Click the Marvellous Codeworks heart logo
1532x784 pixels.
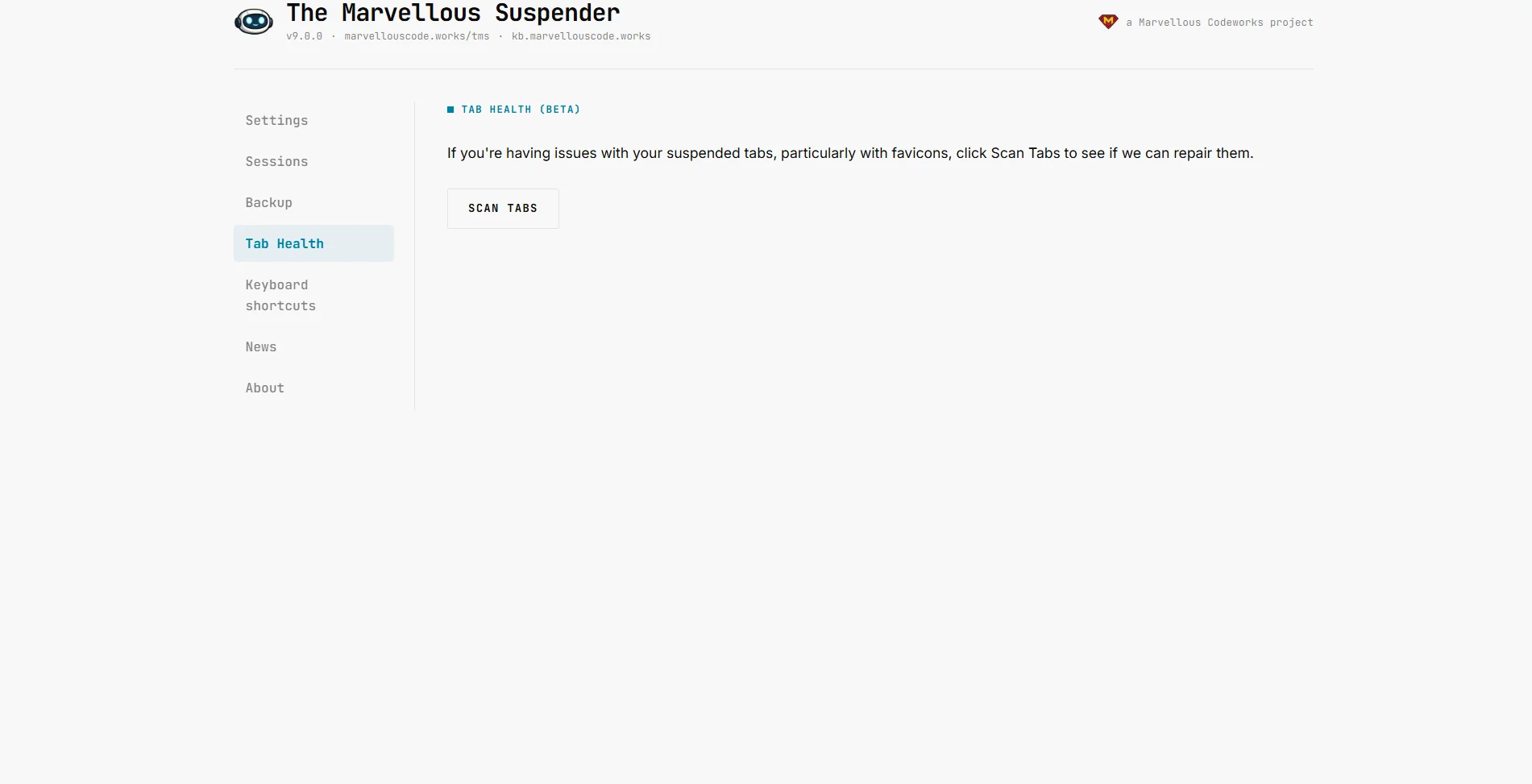pyautogui.click(x=1108, y=22)
